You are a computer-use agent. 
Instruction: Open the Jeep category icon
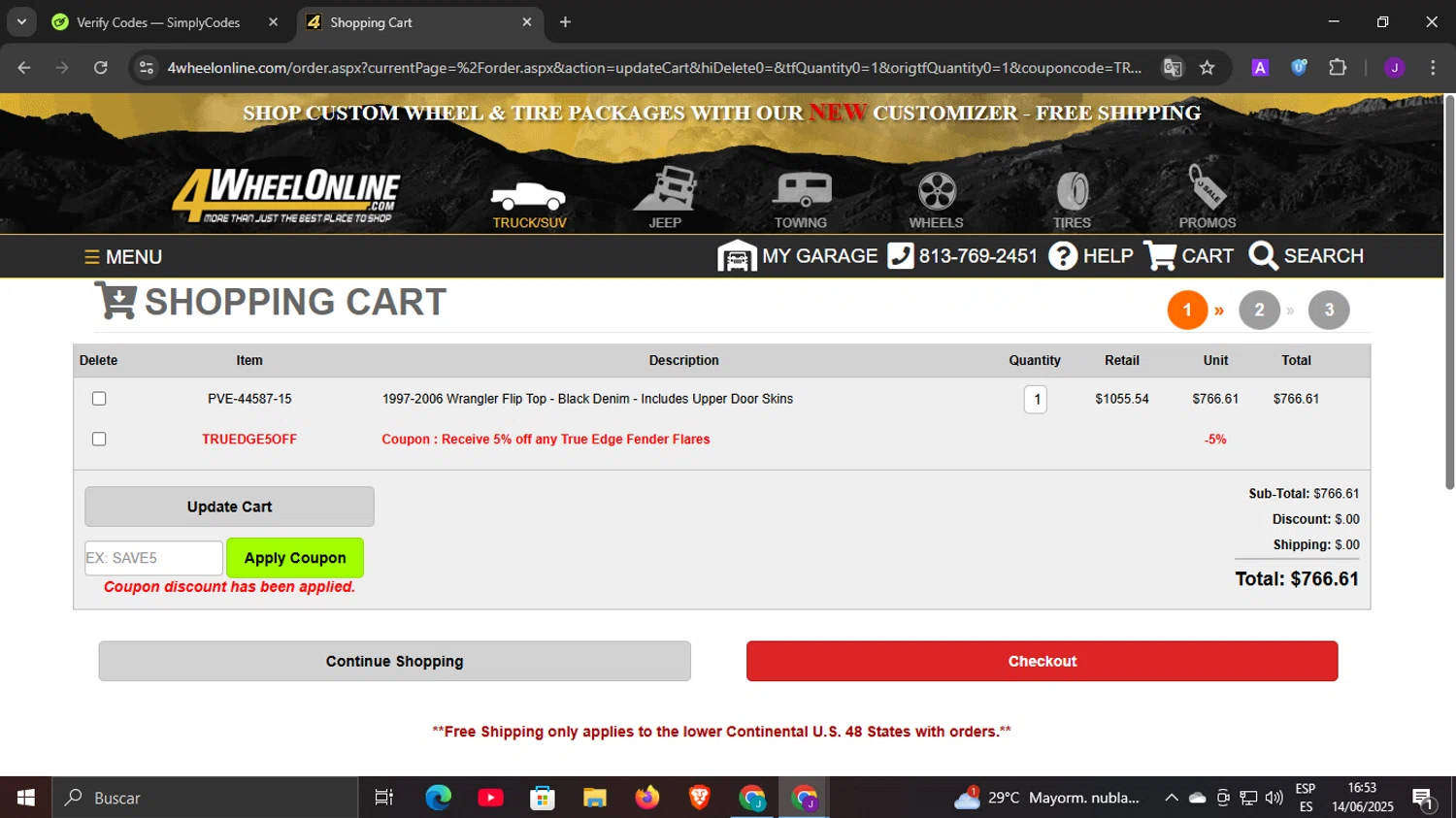[665, 199]
